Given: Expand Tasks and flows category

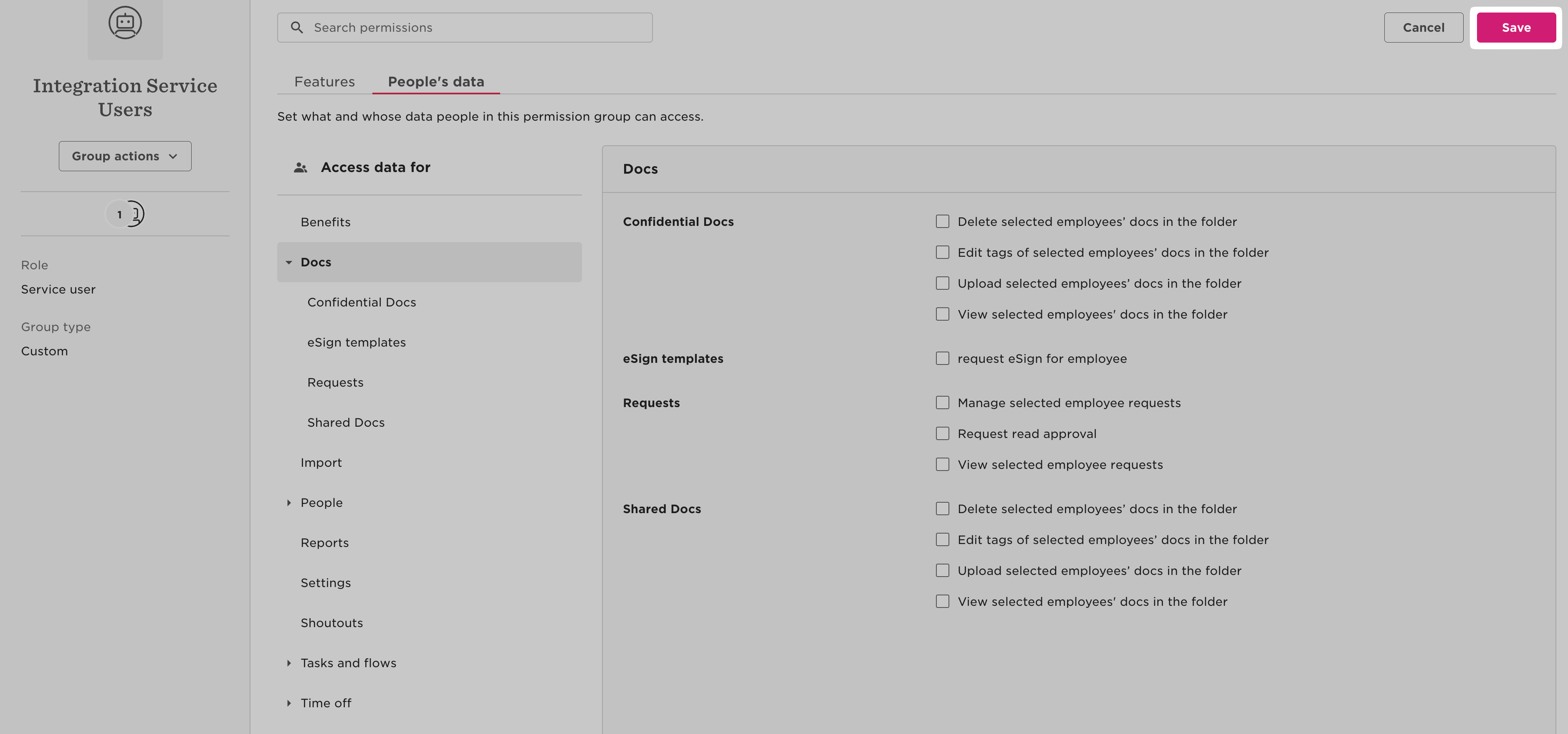Looking at the screenshot, I should [x=288, y=663].
